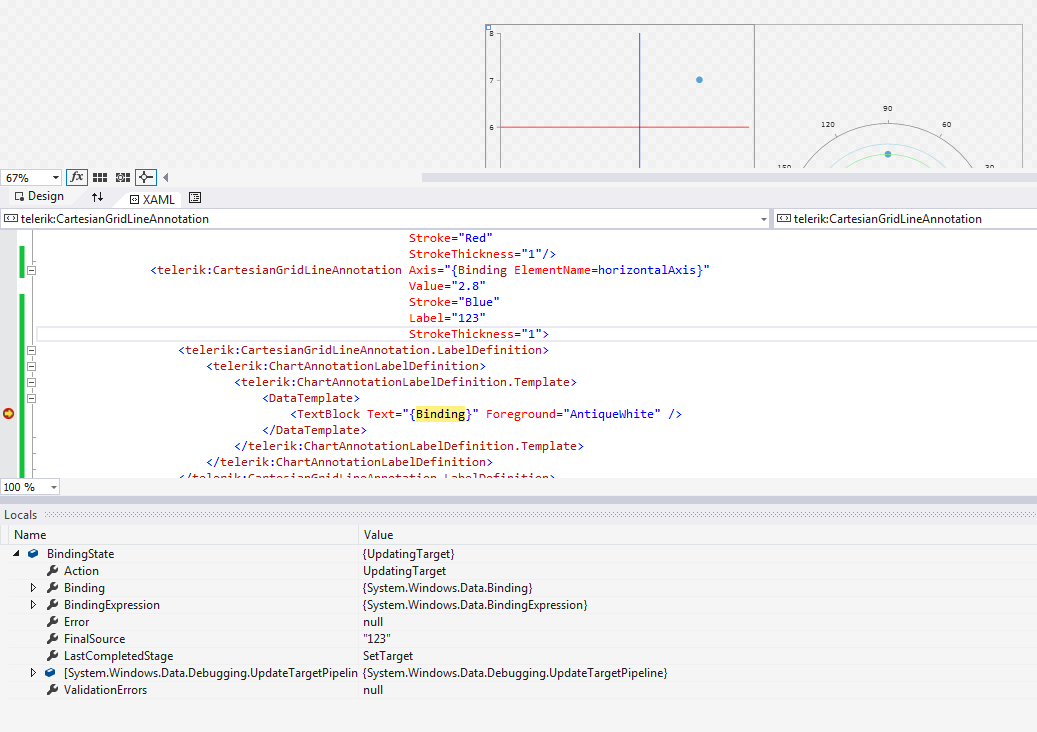Open the right telerik:CartesianGridLineAnnotation member dropdown
This screenshot has height=732, width=1037.
point(905,219)
